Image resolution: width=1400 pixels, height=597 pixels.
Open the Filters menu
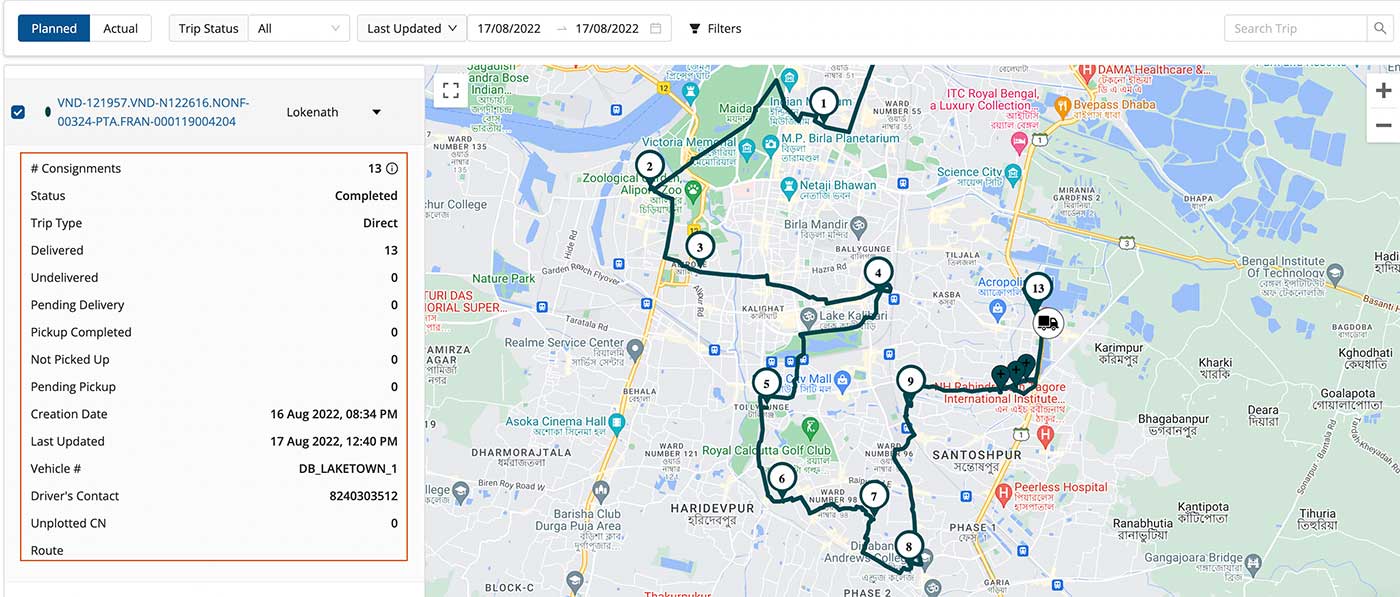click(x=716, y=28)
